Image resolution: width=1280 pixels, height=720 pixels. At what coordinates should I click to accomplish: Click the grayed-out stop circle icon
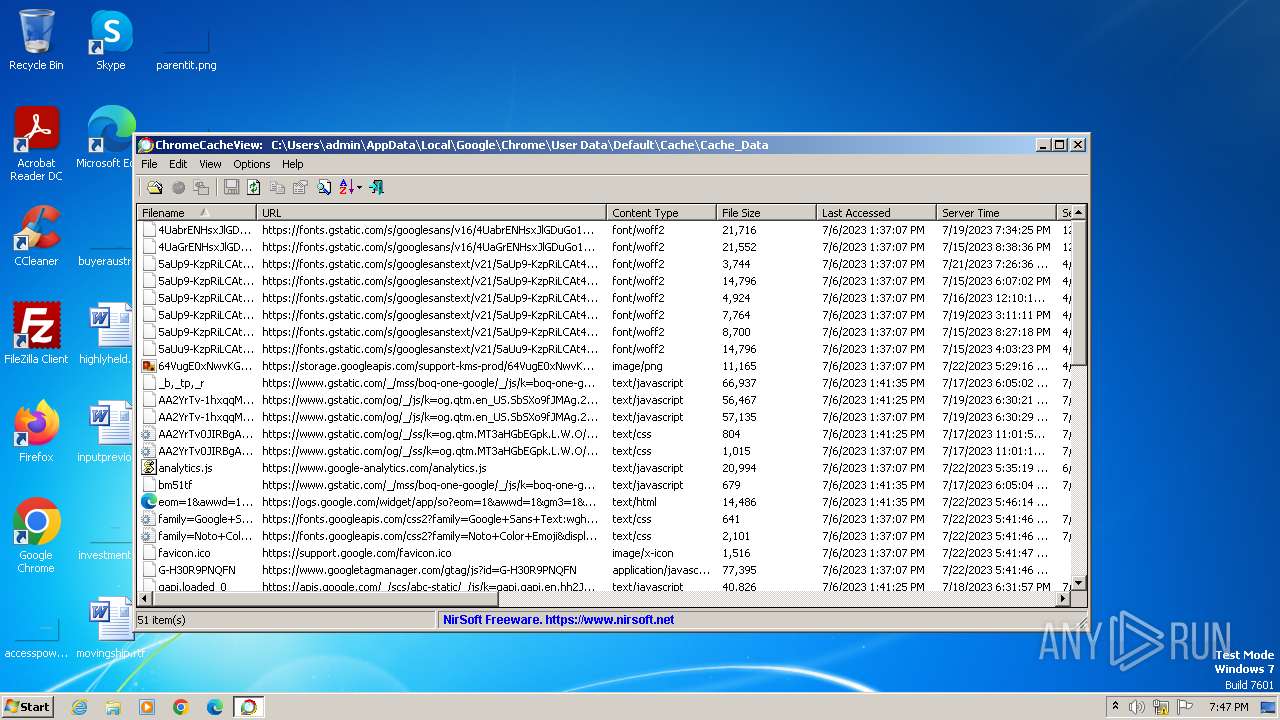click(178, 187)
